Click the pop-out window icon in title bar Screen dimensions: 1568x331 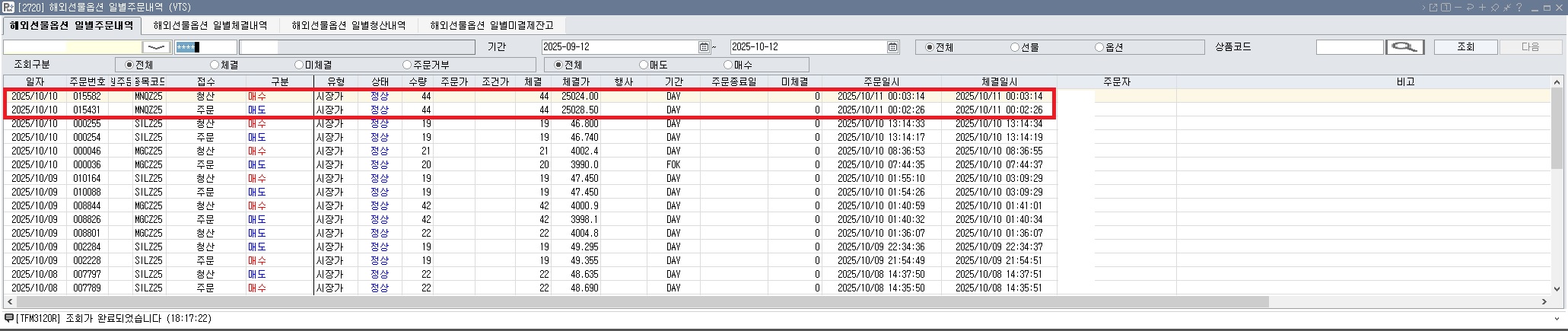pos(1433,8)
